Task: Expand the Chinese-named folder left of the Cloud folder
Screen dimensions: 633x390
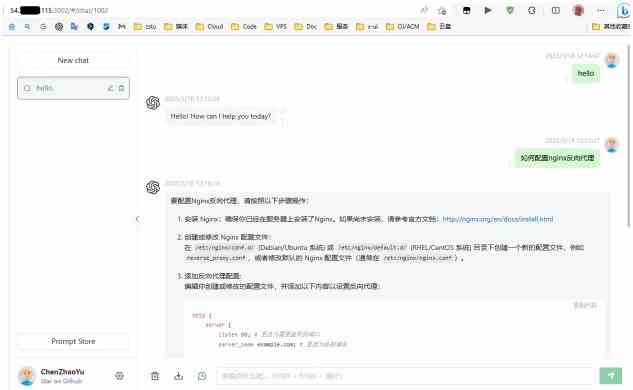Action: coord(176,27)
